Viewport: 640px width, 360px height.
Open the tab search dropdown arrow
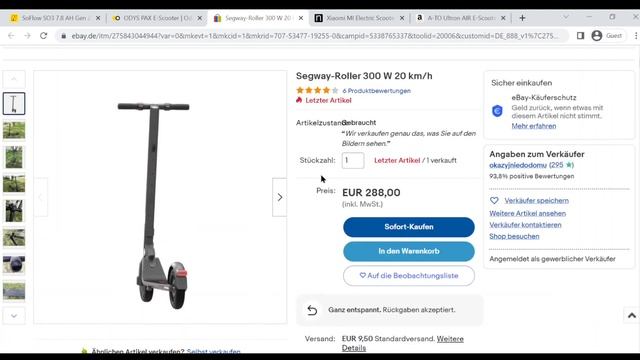coord(566,17)
